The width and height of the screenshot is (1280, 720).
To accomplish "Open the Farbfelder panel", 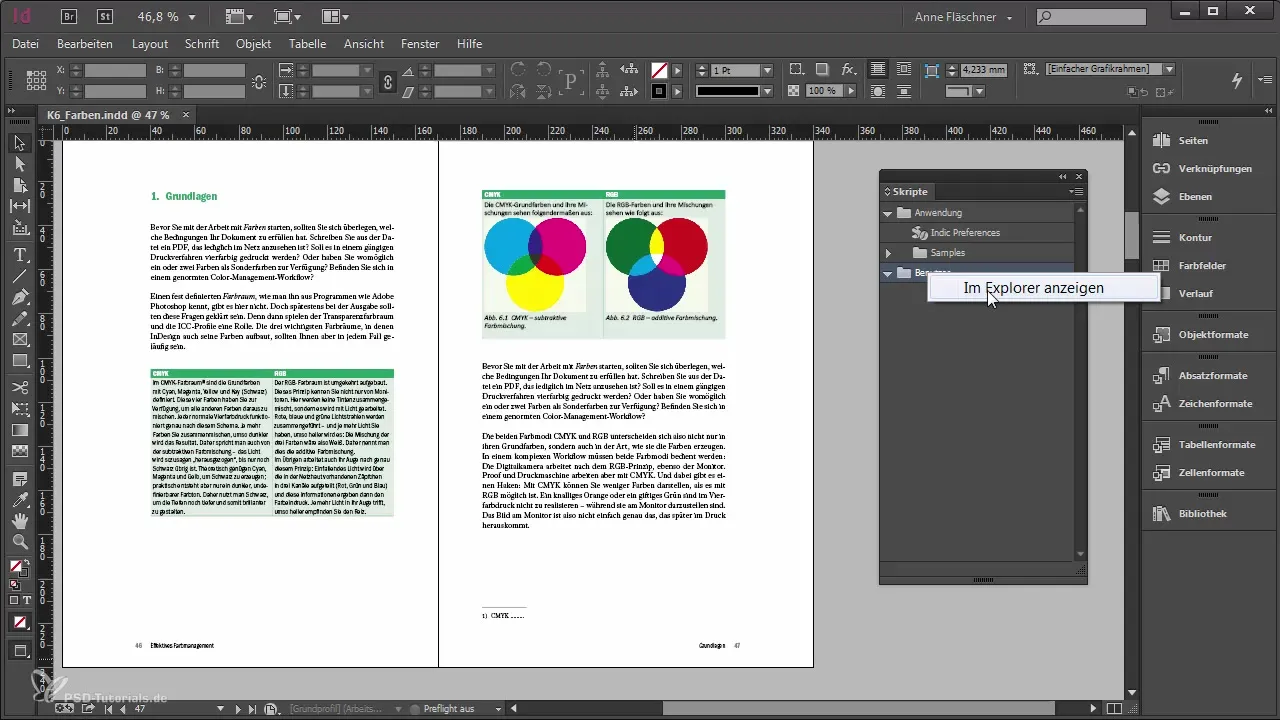I will pos(1201,266).
